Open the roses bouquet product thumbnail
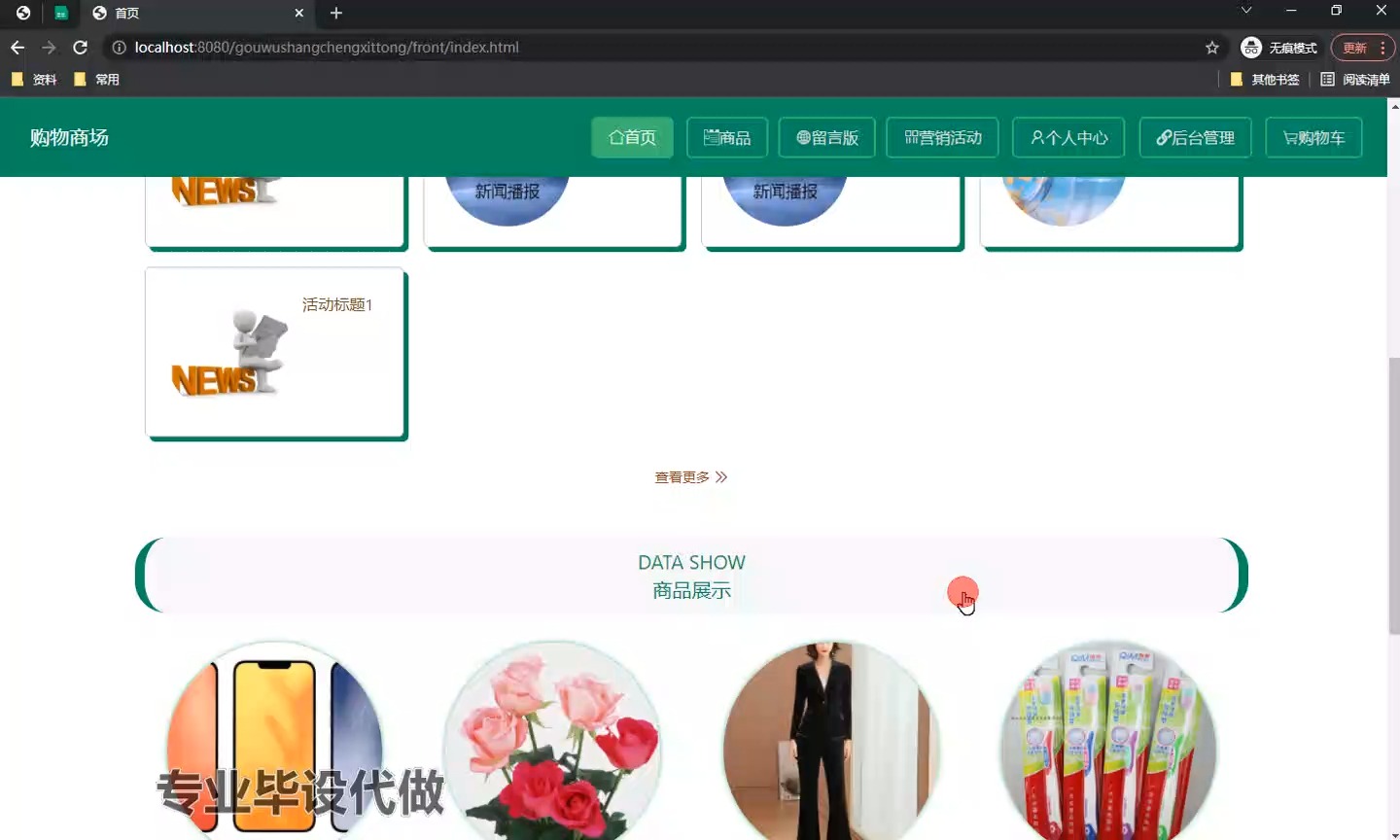Viewport: 1400px width, 840px height. click(x=552, y=740)
